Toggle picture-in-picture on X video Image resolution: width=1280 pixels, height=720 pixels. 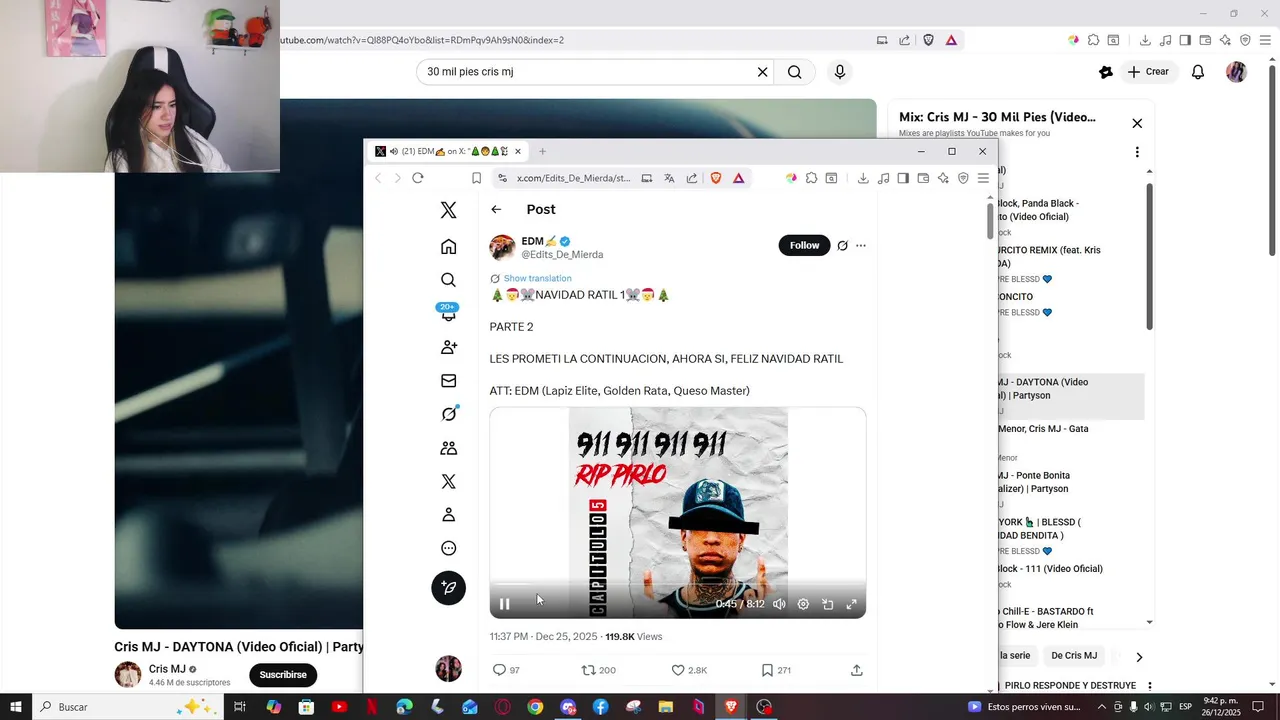coord(828,604)
